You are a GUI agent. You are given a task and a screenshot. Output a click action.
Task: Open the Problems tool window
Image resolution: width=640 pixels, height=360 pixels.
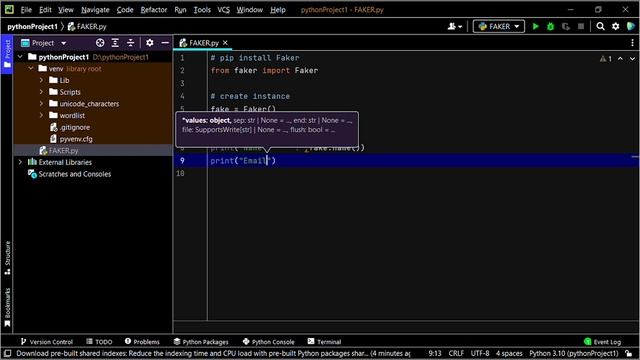tap(142, 342)
